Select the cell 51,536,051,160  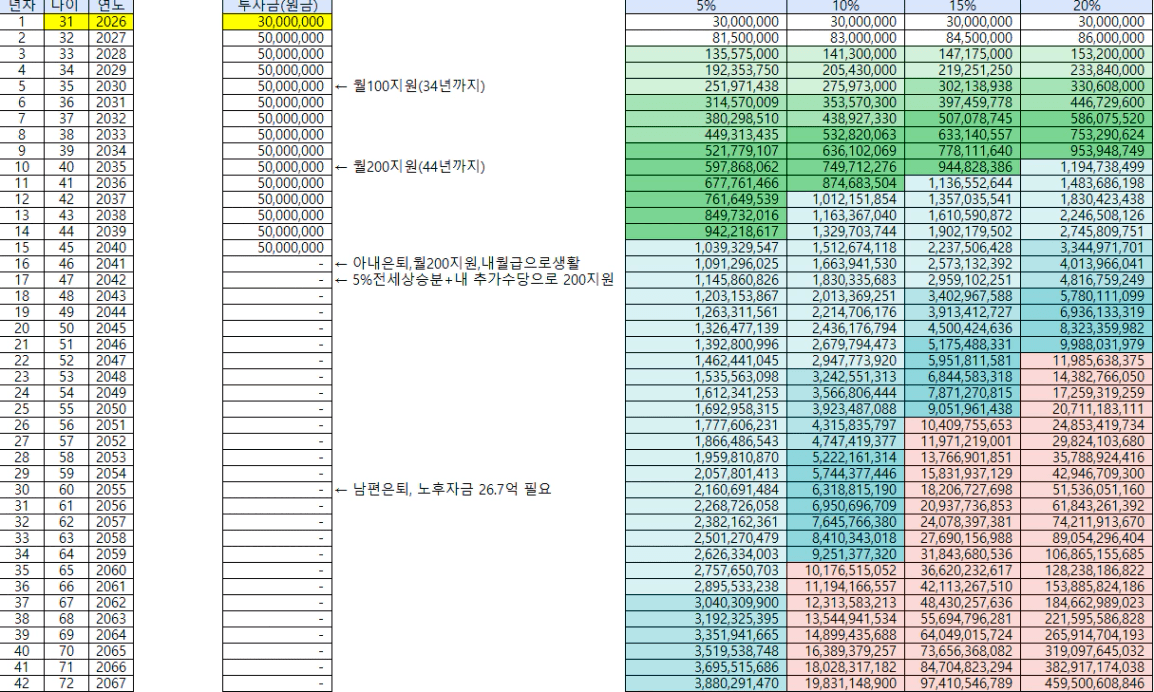tap(1086, 490)
